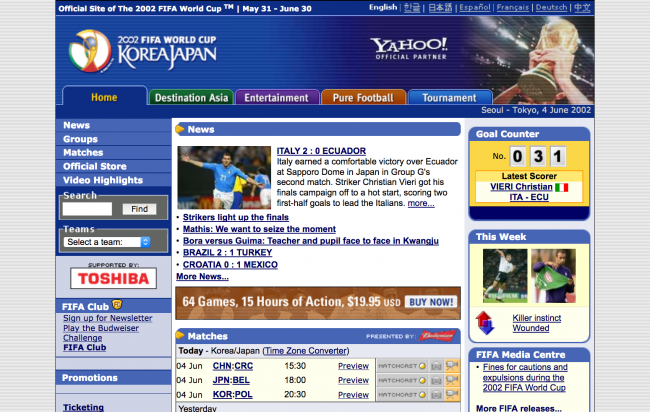Open the ITALY 2 : 0 ECUADOR headline
Viewport: 650px width, 412px height.
click(x=321, y=151)
